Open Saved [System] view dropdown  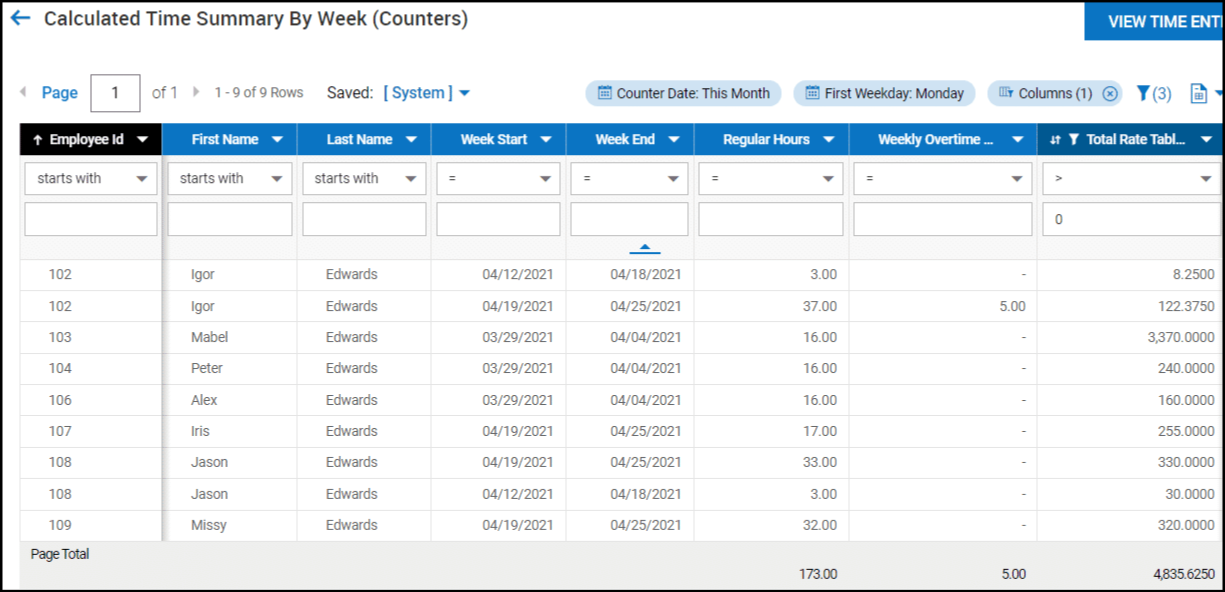pos(427,93)
